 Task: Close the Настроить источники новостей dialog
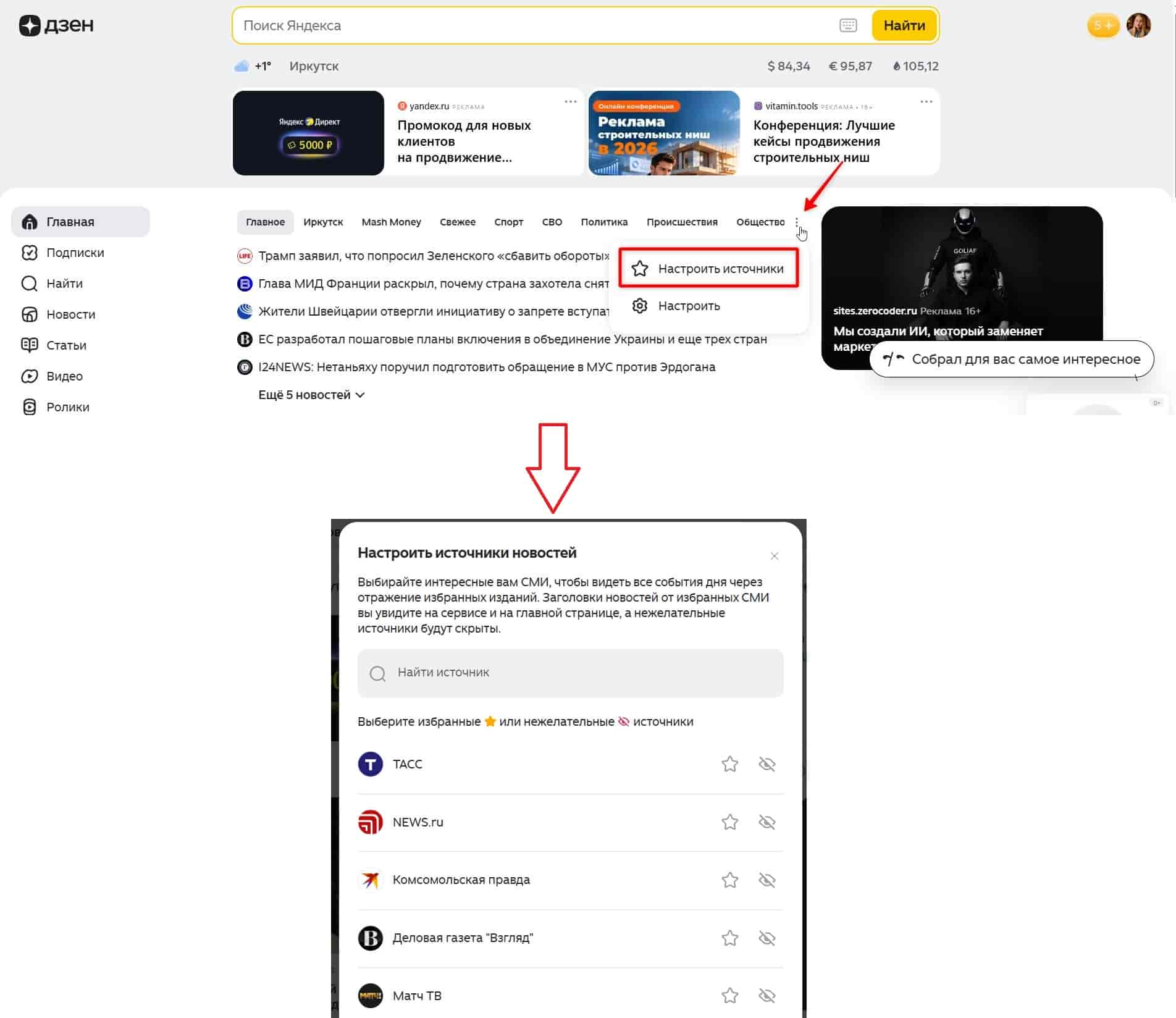click(774, 556)
